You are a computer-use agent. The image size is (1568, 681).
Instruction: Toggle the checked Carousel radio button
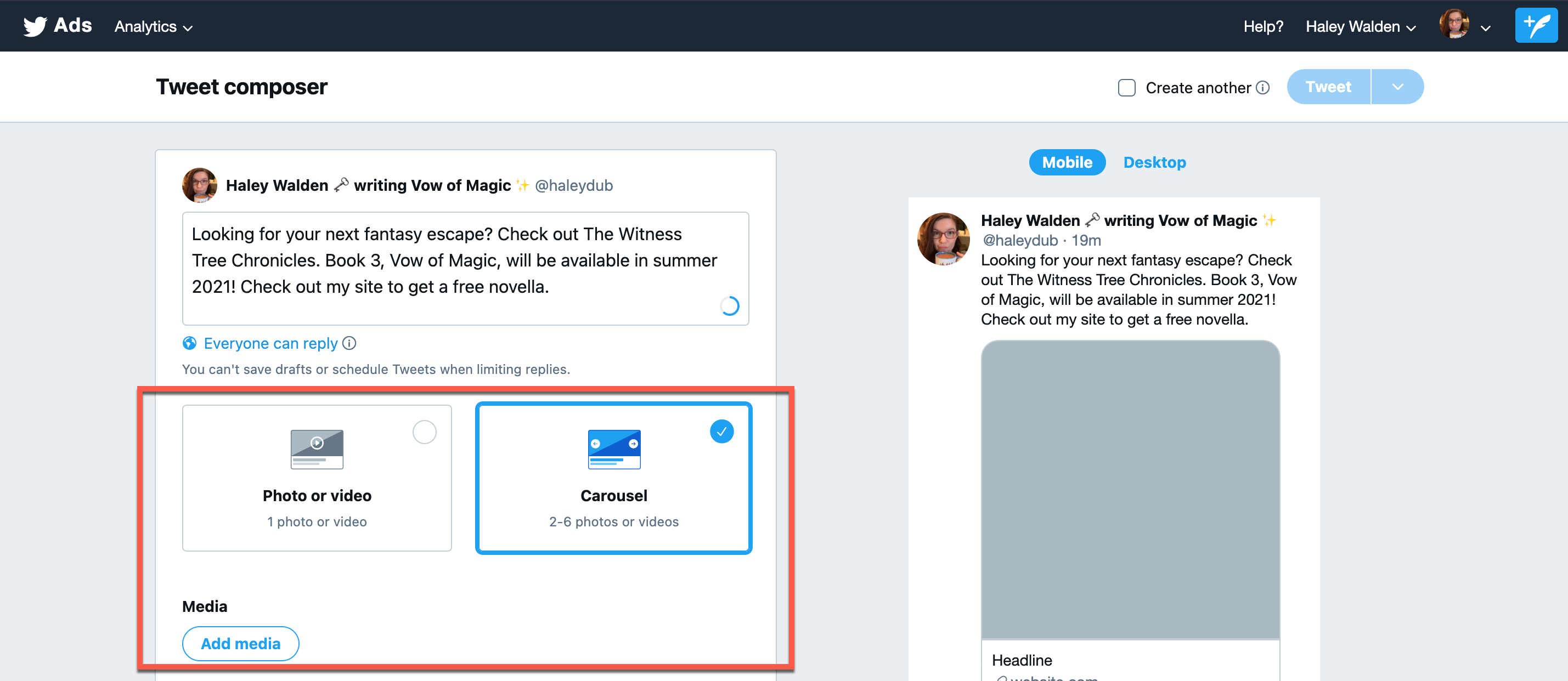[x=721, y=432]
